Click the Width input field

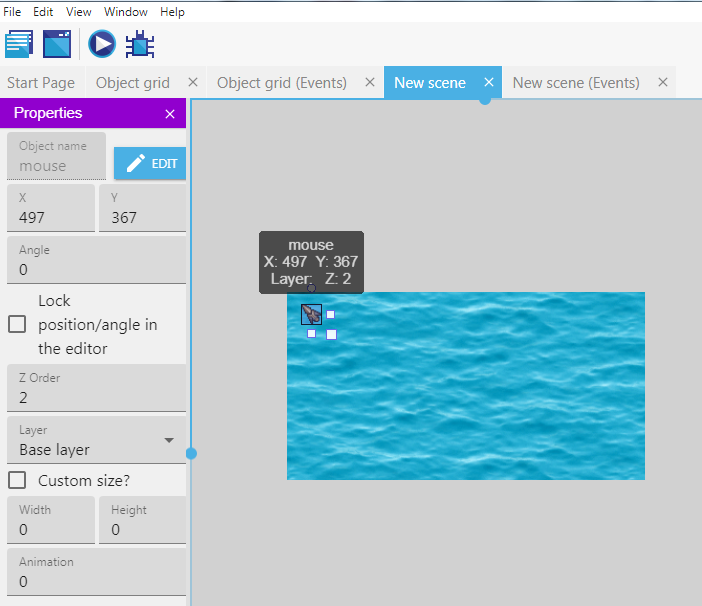tap(51, 520)
